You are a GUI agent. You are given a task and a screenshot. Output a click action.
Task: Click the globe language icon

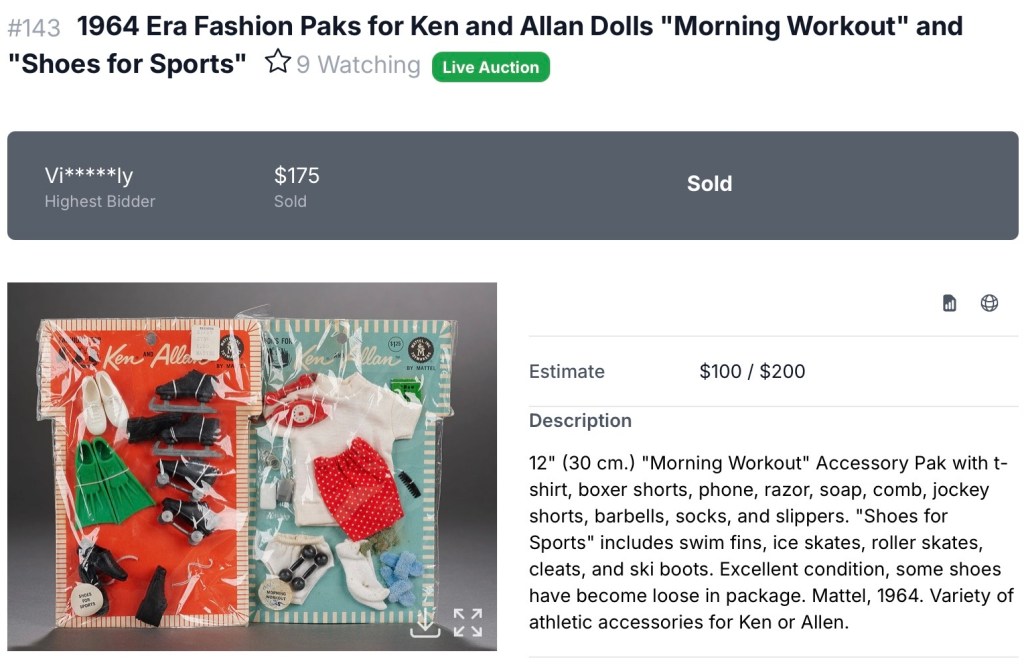click(x=989, y=303)
